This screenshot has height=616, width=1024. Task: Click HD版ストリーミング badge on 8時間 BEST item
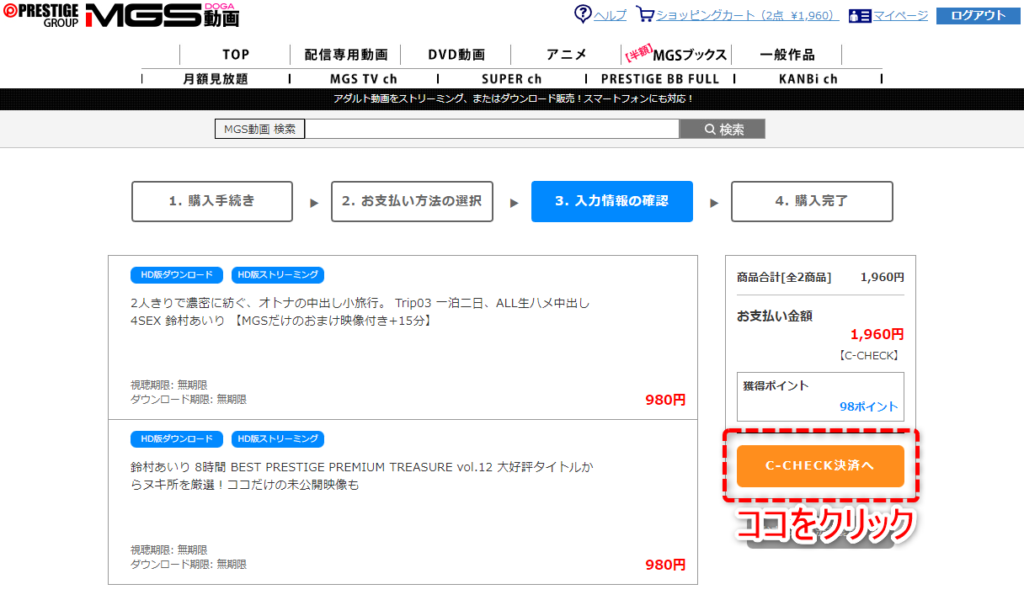(x=278, y=439)
